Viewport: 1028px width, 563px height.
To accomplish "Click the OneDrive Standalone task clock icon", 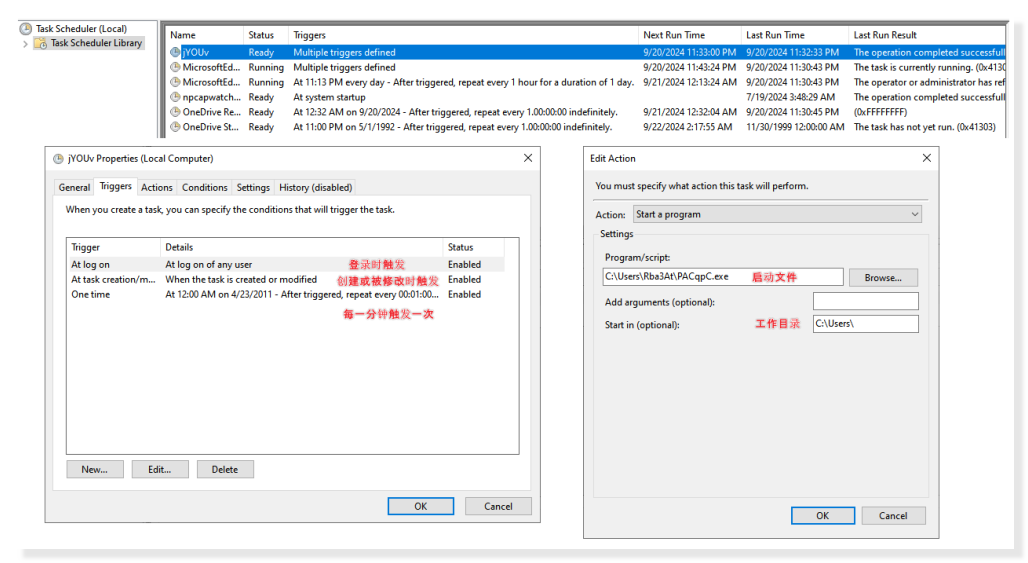I will pyautogui.click(x=175, y=127).
